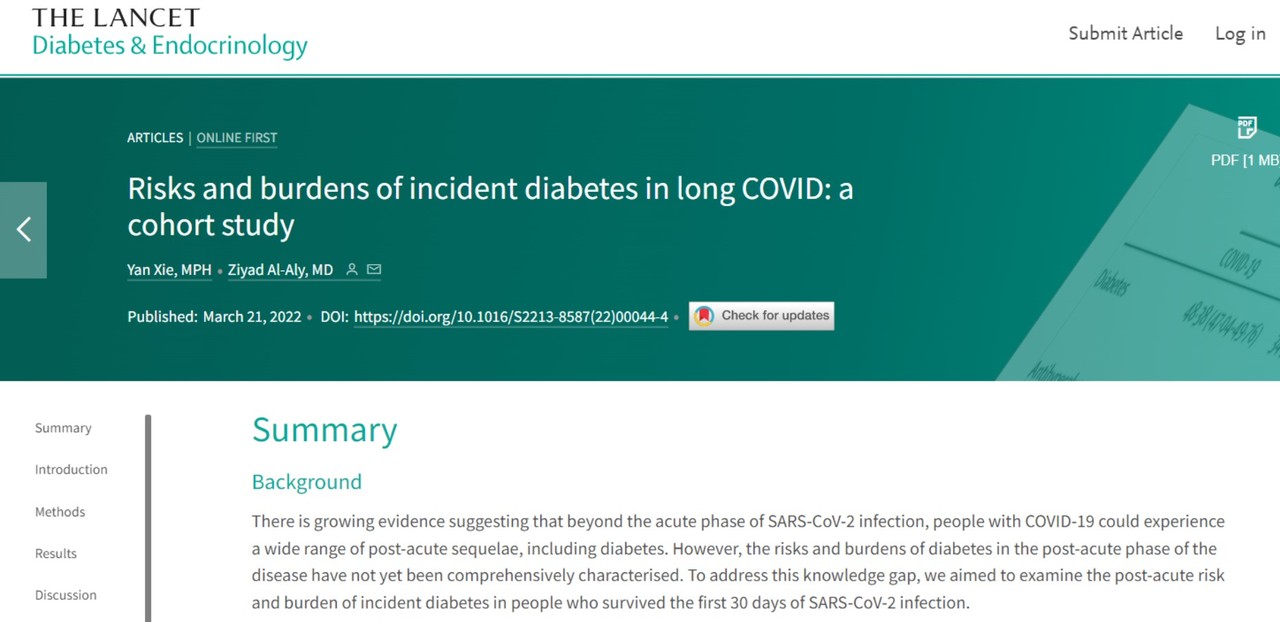
Task: Click the author profile person icon
Action: 351,270
